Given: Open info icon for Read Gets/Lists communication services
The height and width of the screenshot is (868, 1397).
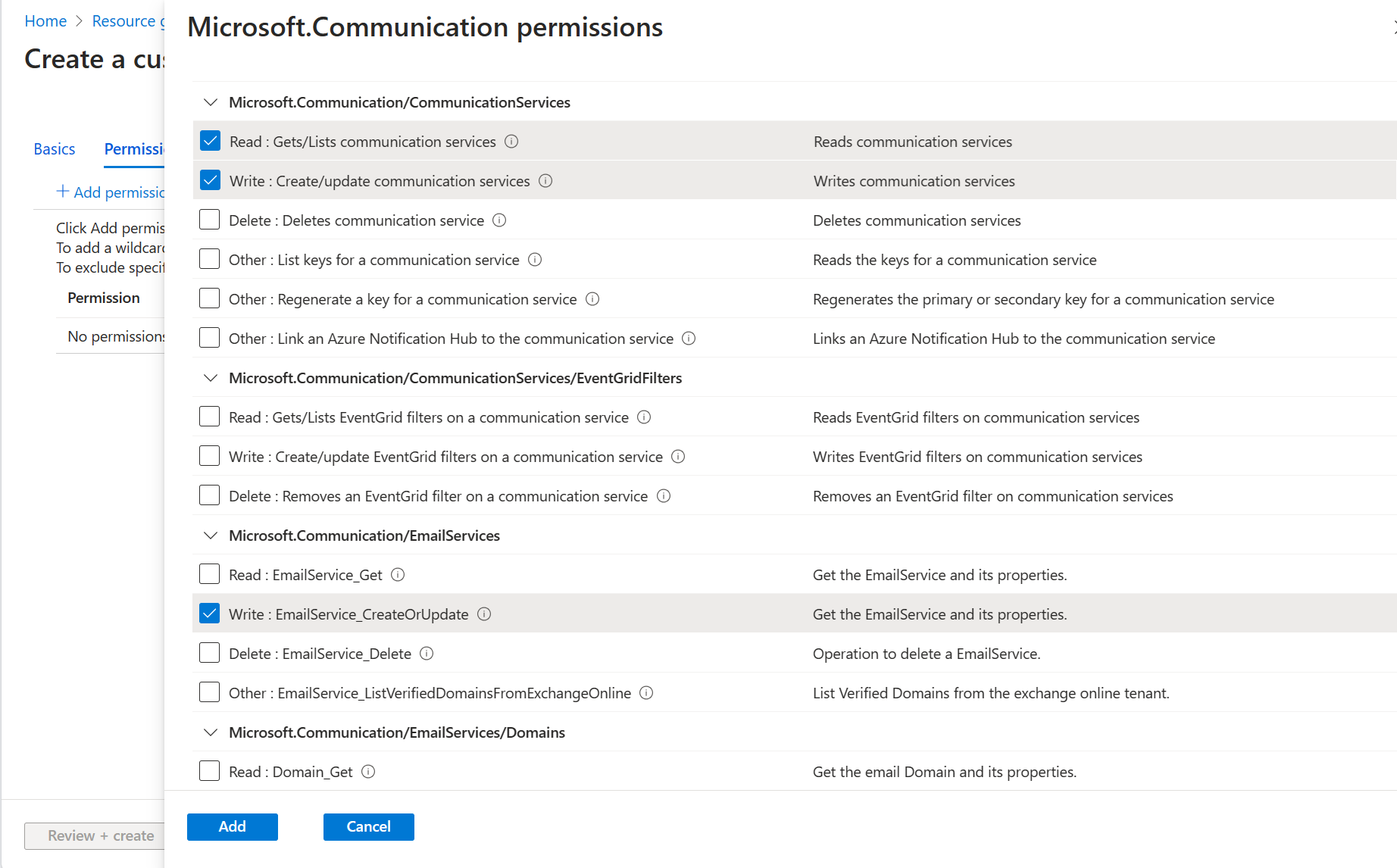Looking at the screenshot, I should click(x=511, y=142).
